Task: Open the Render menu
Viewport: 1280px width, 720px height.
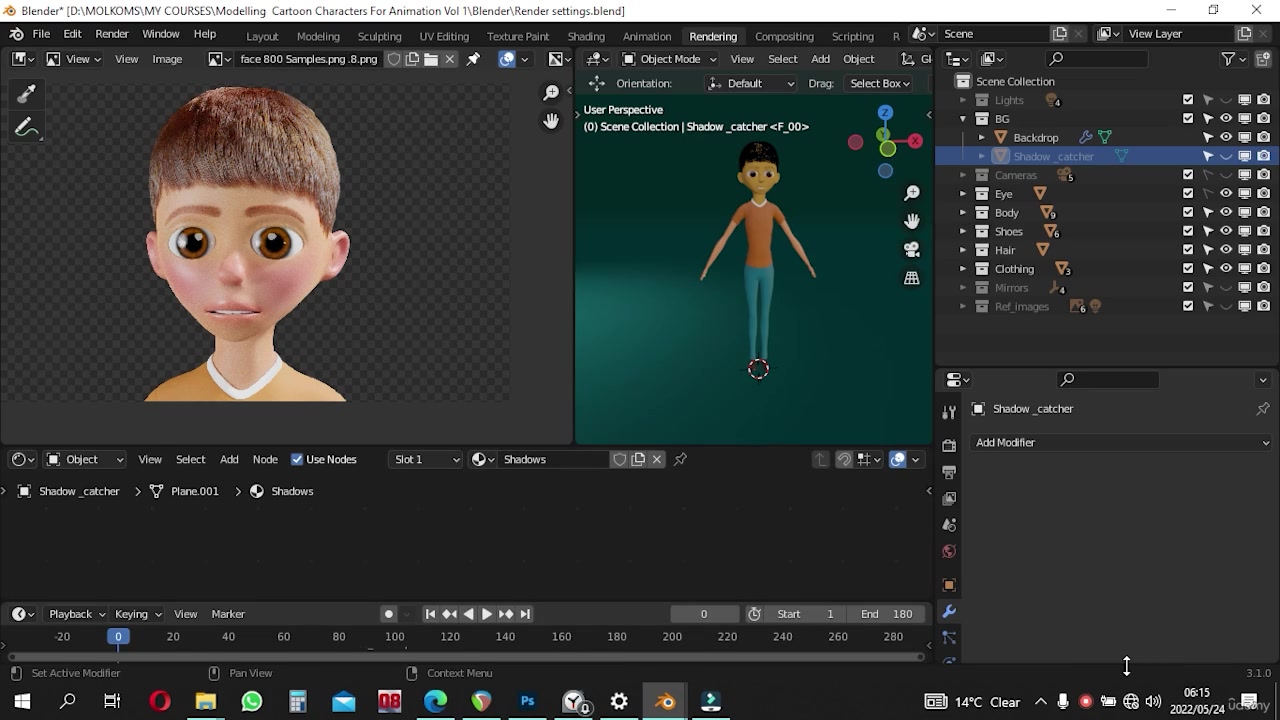Action: coord(112,34)
